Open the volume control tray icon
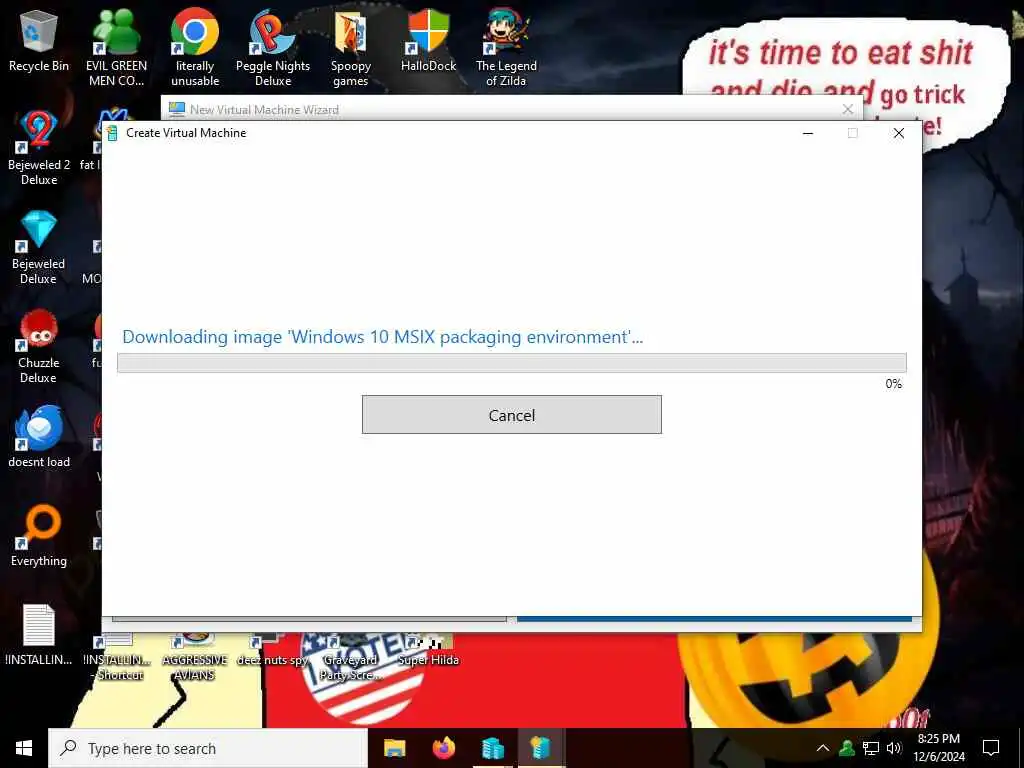The width and height of the screenshot is (1024, 768). tap(894, 748)
